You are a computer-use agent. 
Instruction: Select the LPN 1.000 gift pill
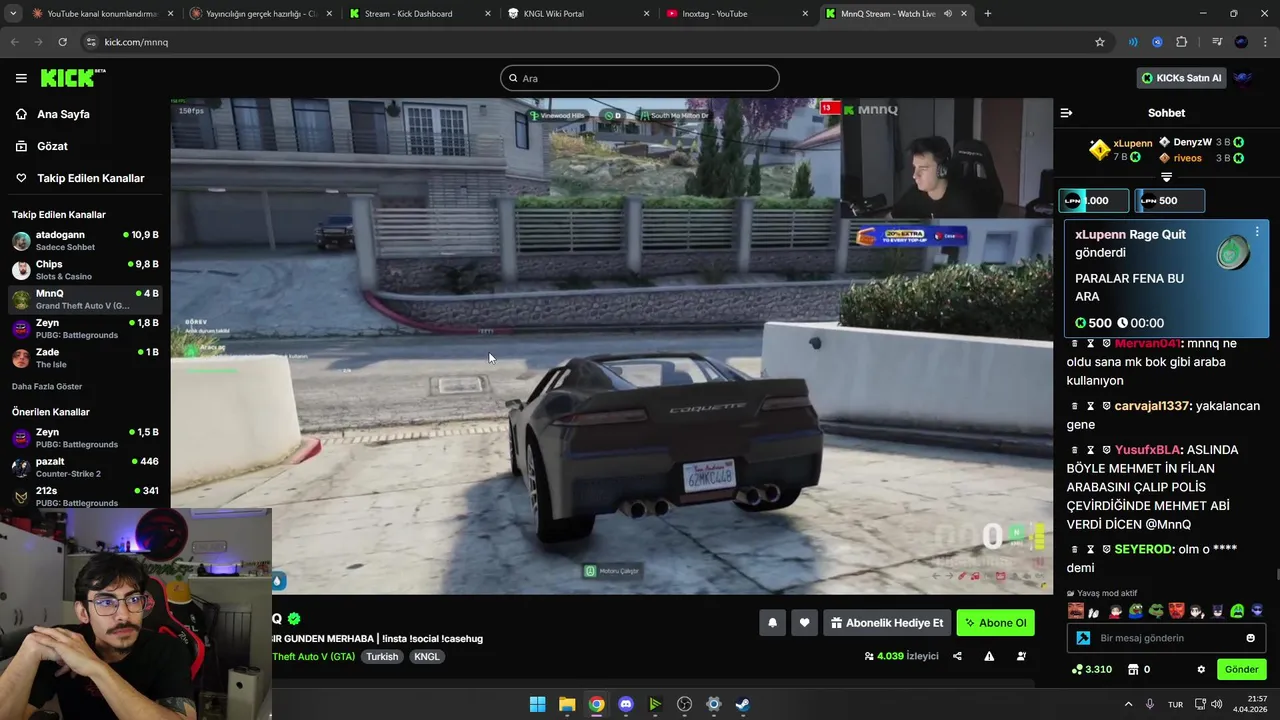pos(1094,201)
